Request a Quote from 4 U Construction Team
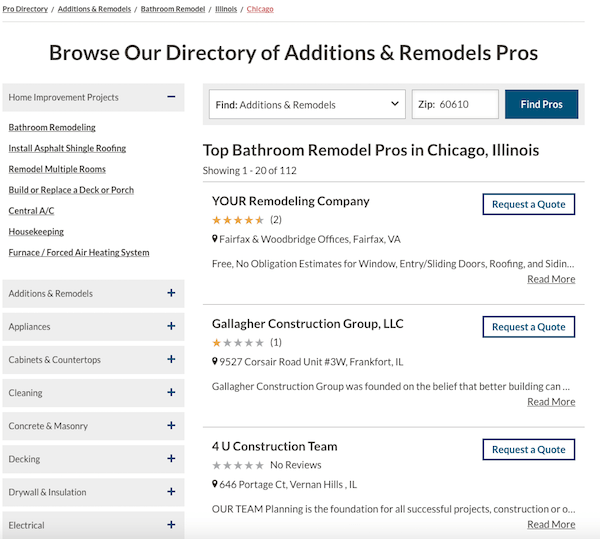Image resolution: width=600 pixels, height=539 pixels. (x=528, y=449)
